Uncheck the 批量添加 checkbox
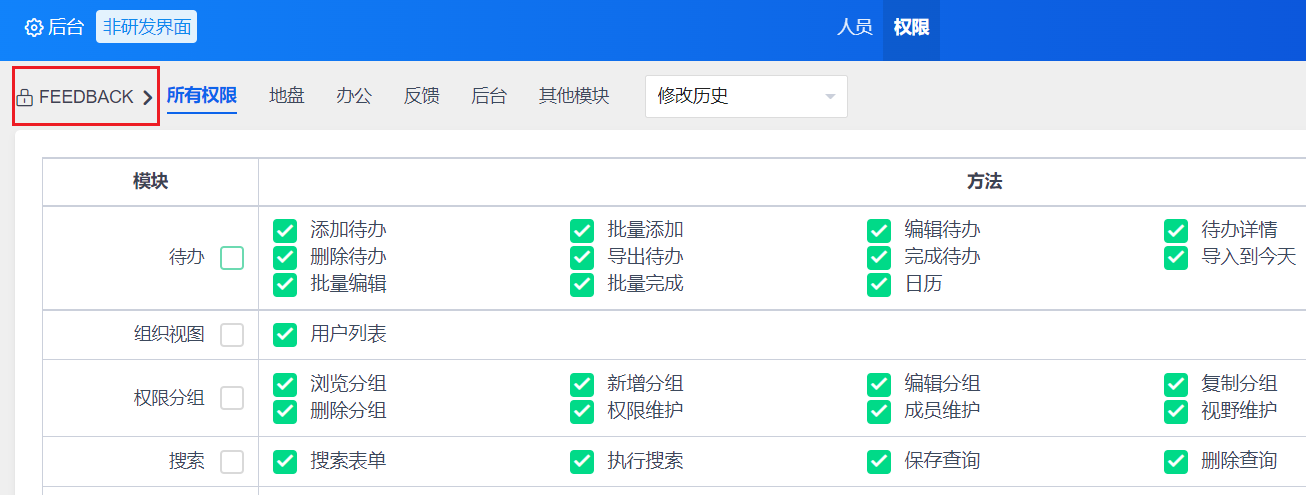Image resolution: width=1306 pixels, height=495 pixels. click(x=582, y=231)
